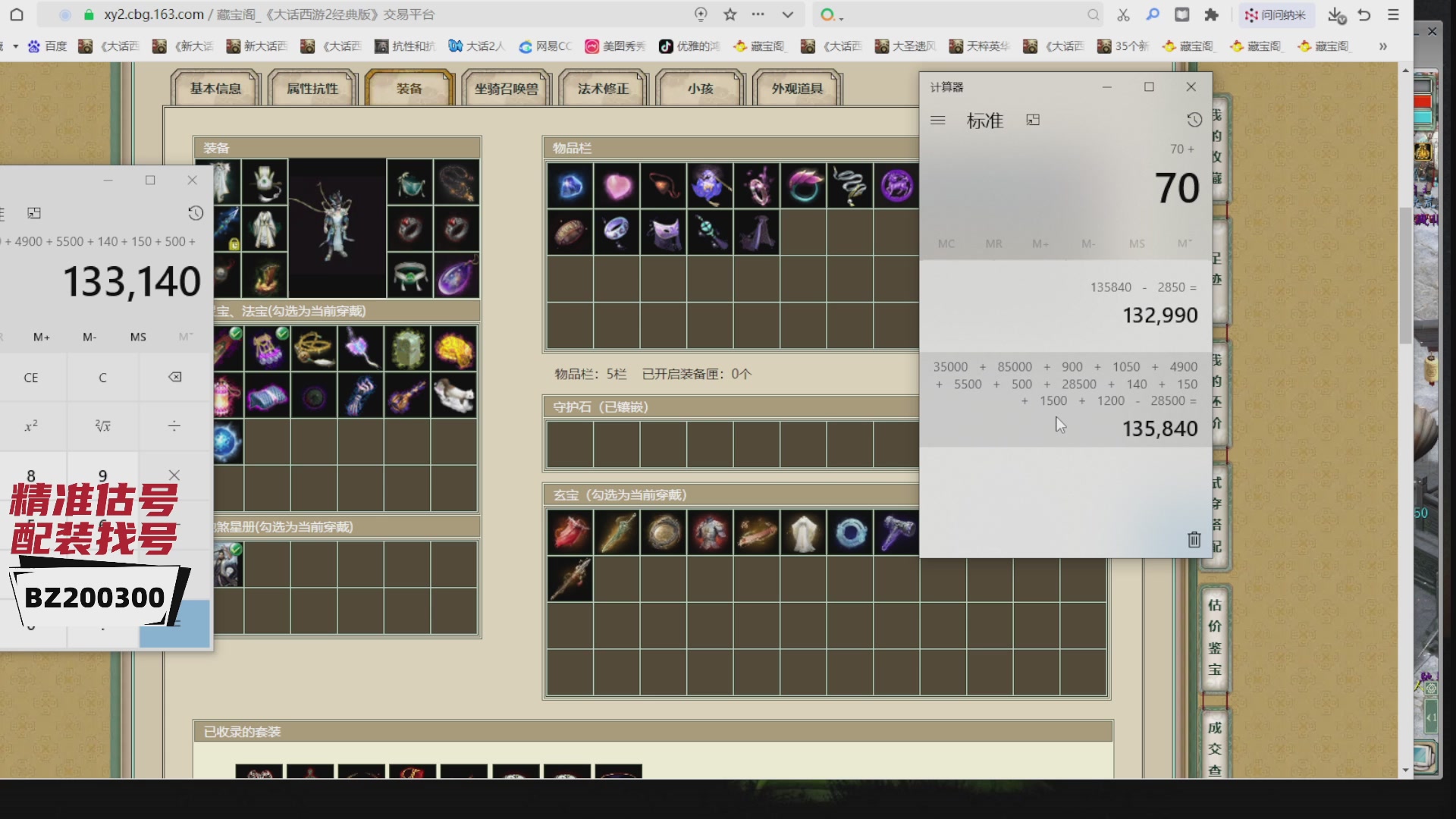Select the purple mask item in inventory
Image resolution: width=1456 pixels, height=819 pixels.
pyautogui.click(x=664, y=232)
